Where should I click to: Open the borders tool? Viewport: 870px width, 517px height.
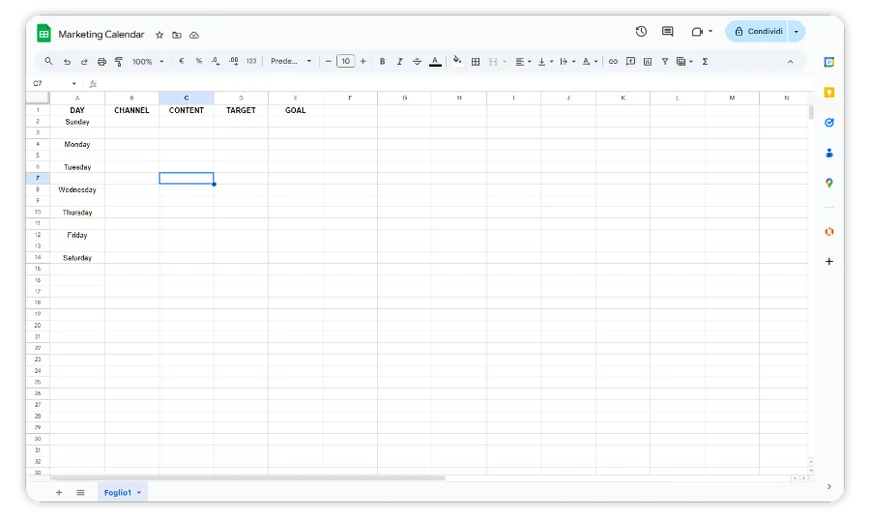476,62
